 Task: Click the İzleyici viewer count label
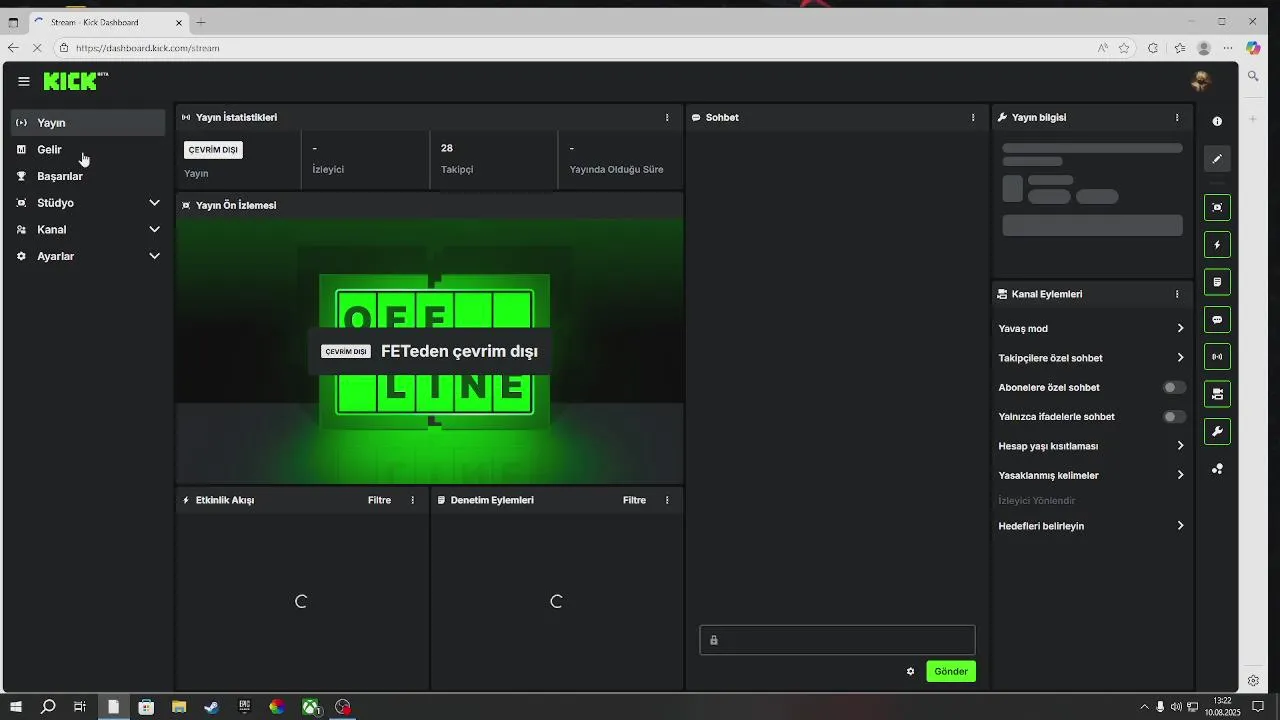tap(328, 170)
